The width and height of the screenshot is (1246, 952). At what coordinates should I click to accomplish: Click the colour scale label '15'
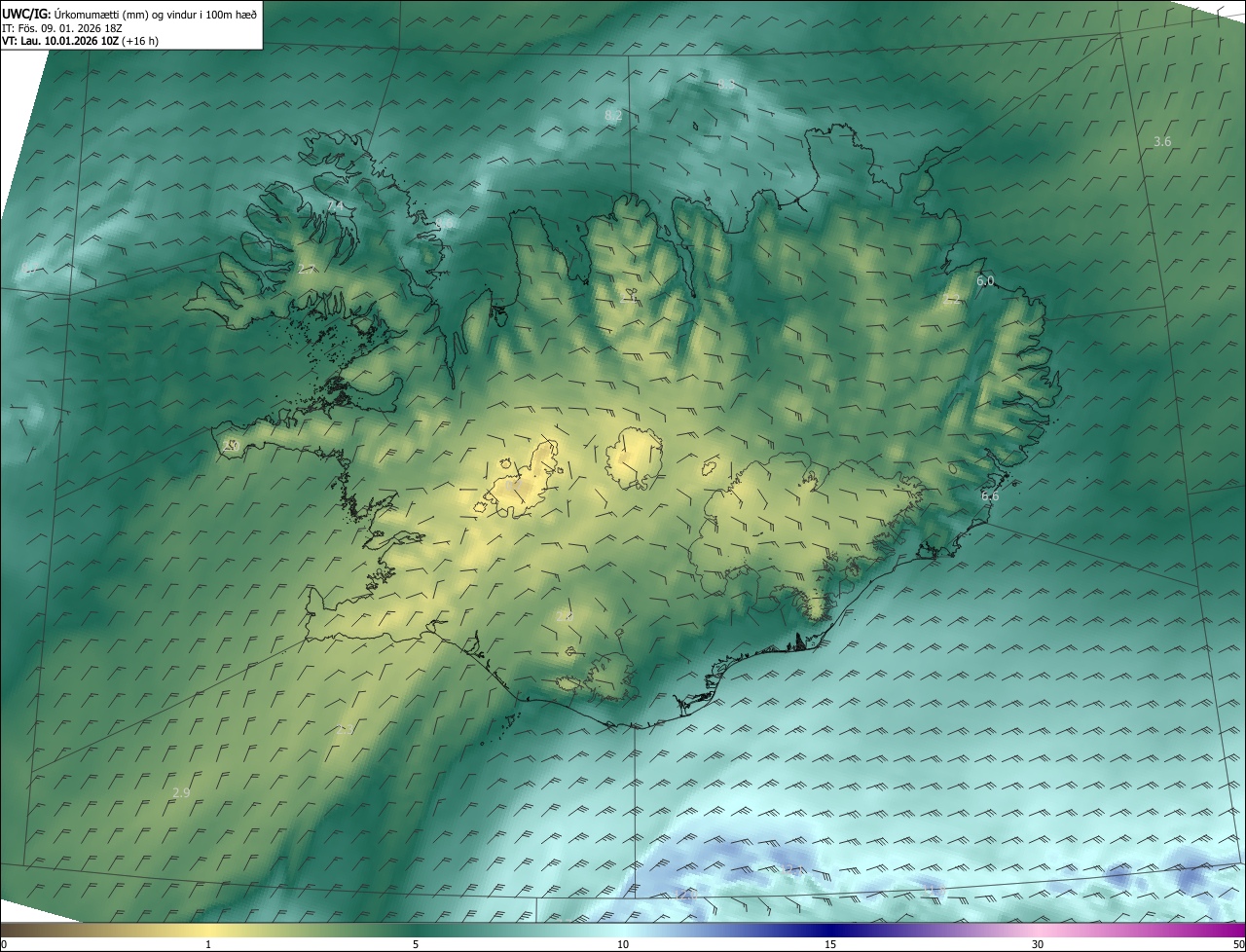[830, 944]
